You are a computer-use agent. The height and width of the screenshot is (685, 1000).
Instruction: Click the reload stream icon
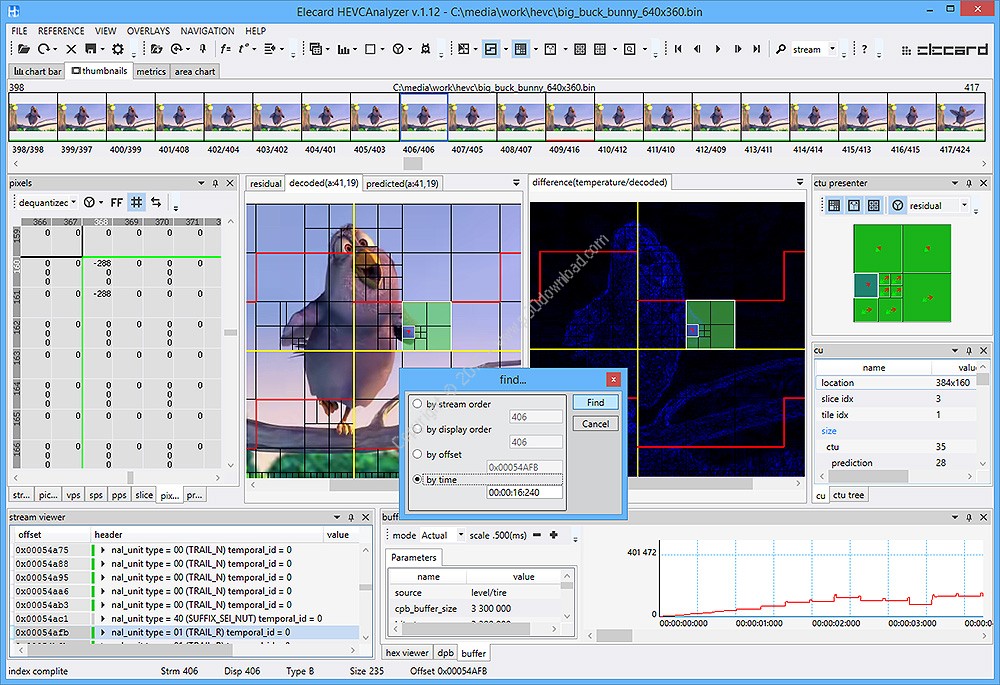[x=43, y=49]
